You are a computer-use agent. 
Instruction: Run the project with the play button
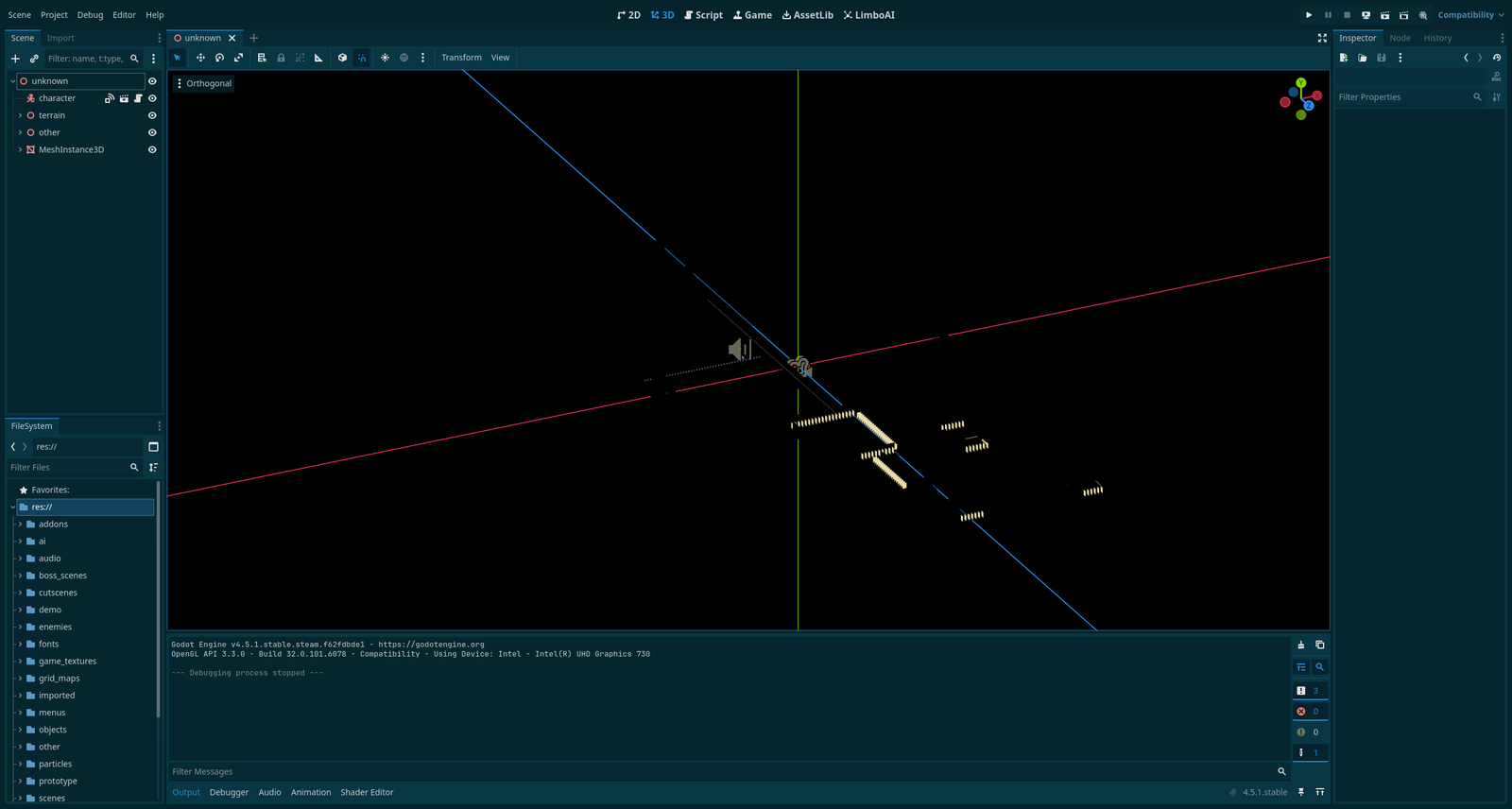(x=1309, y=15)
